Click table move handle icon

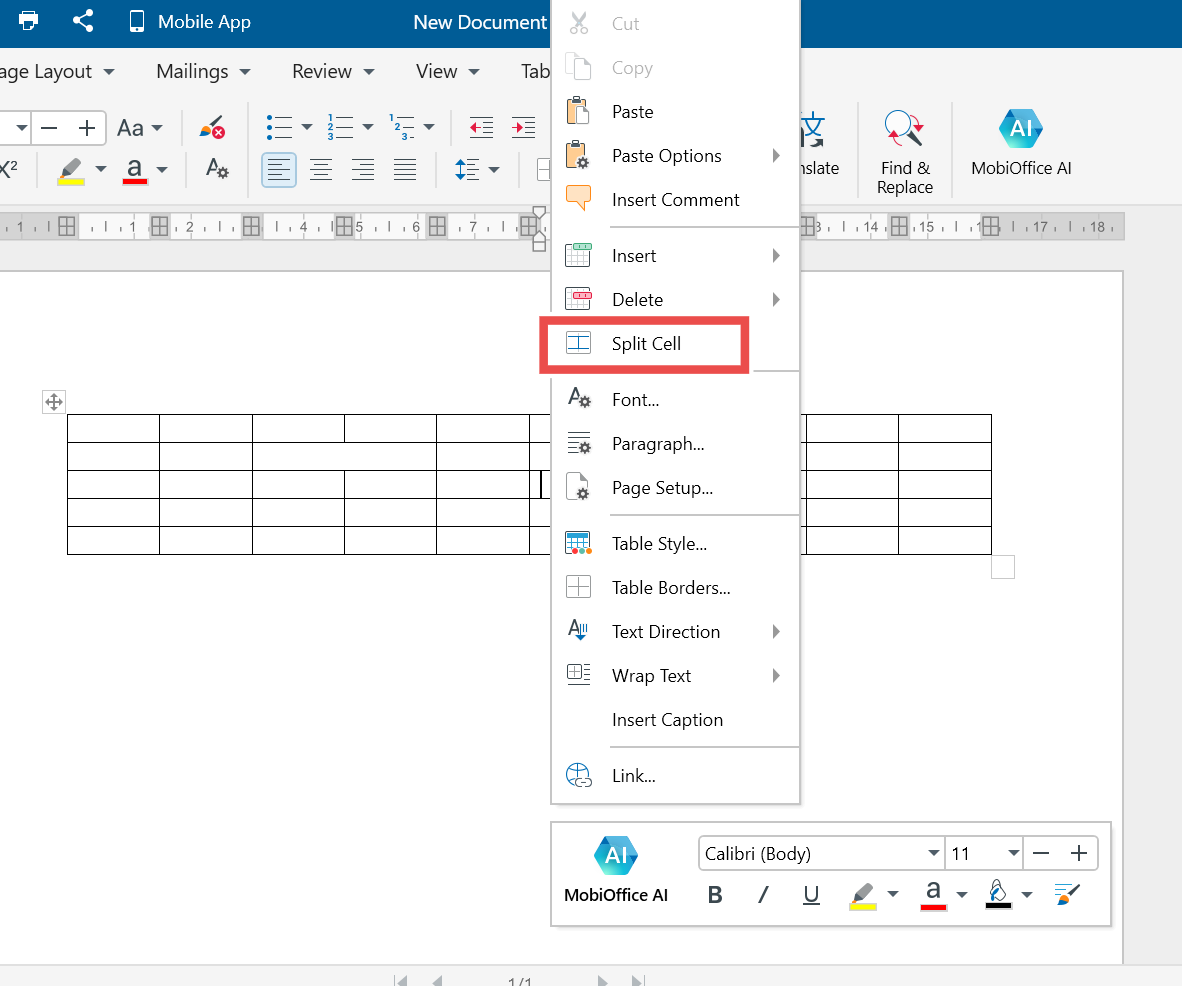[x=54, y=402]
